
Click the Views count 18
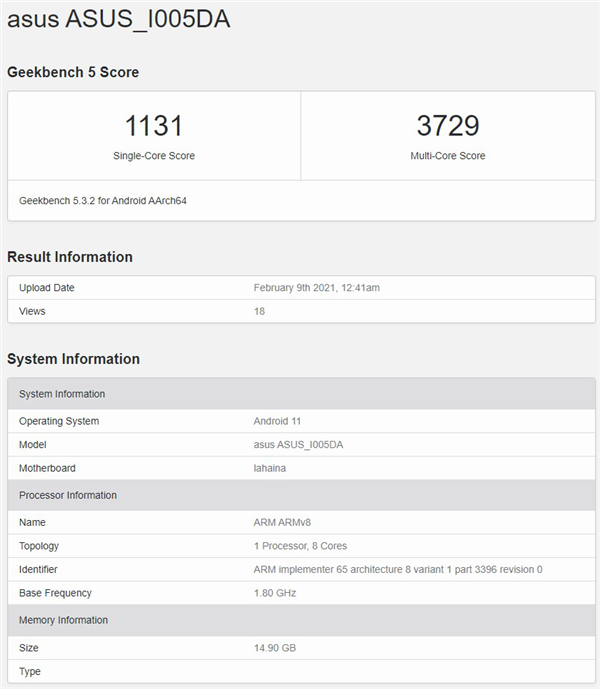260,311
